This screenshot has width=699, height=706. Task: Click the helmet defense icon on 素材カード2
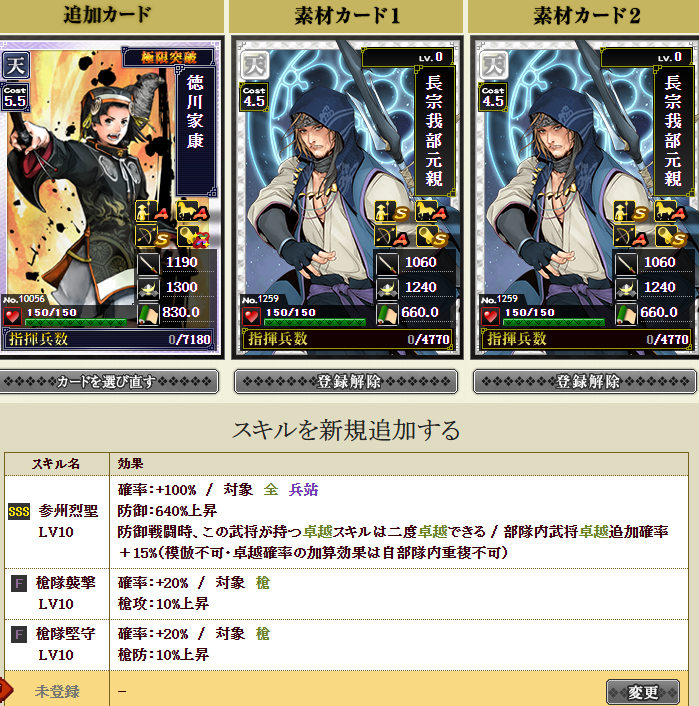pyautogui.click(x=626, y=289)
